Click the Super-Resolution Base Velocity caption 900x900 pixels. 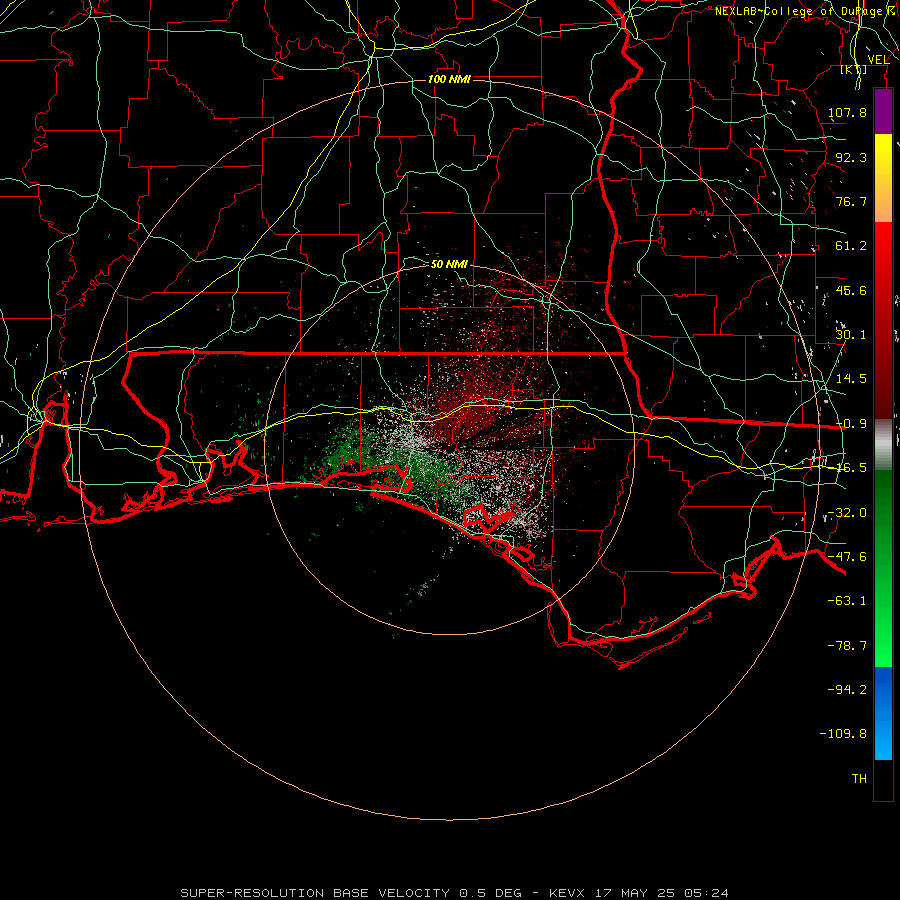pos(454,893)
